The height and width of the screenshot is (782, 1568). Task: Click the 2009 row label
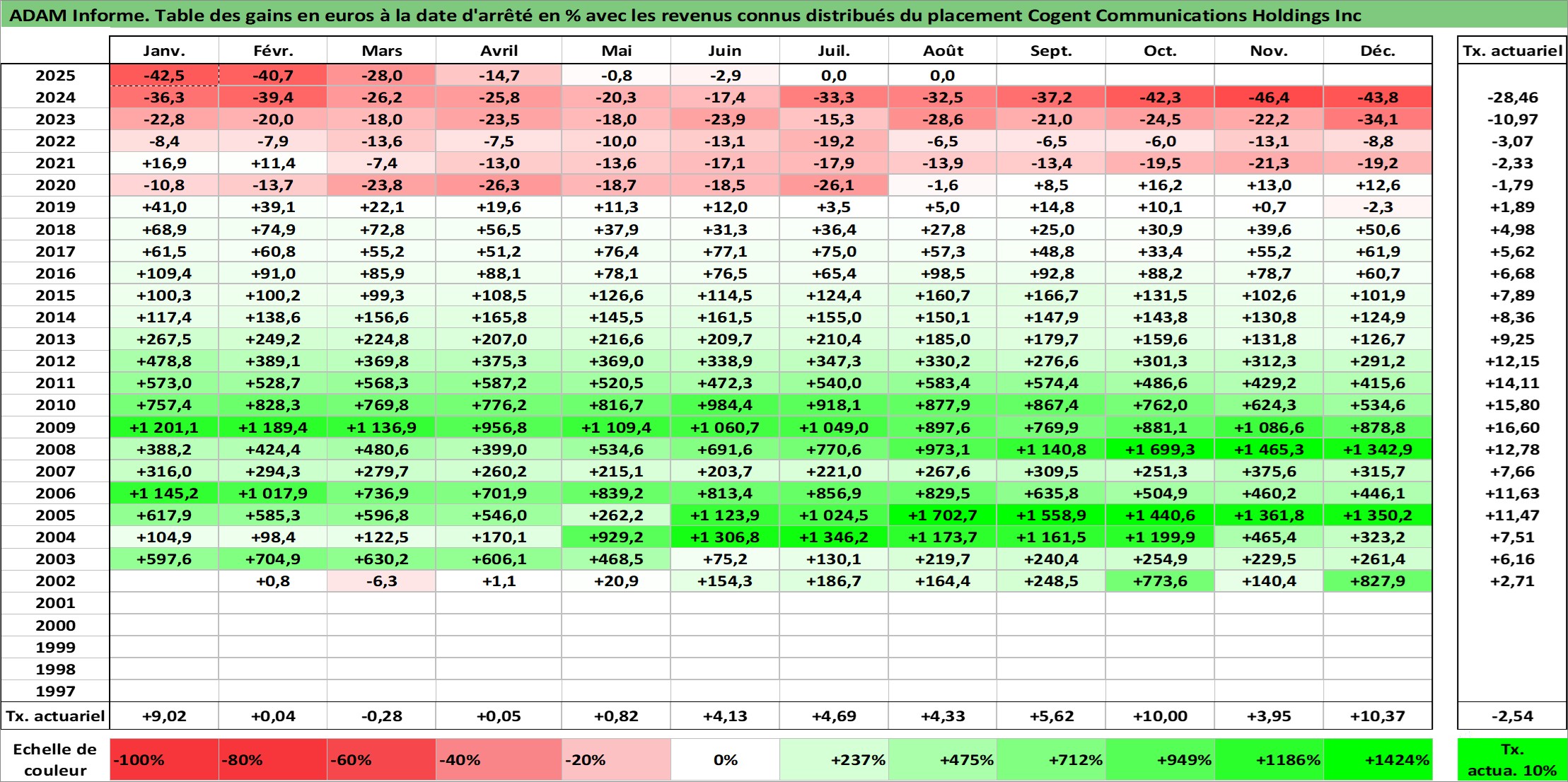[x=55, y=428]
